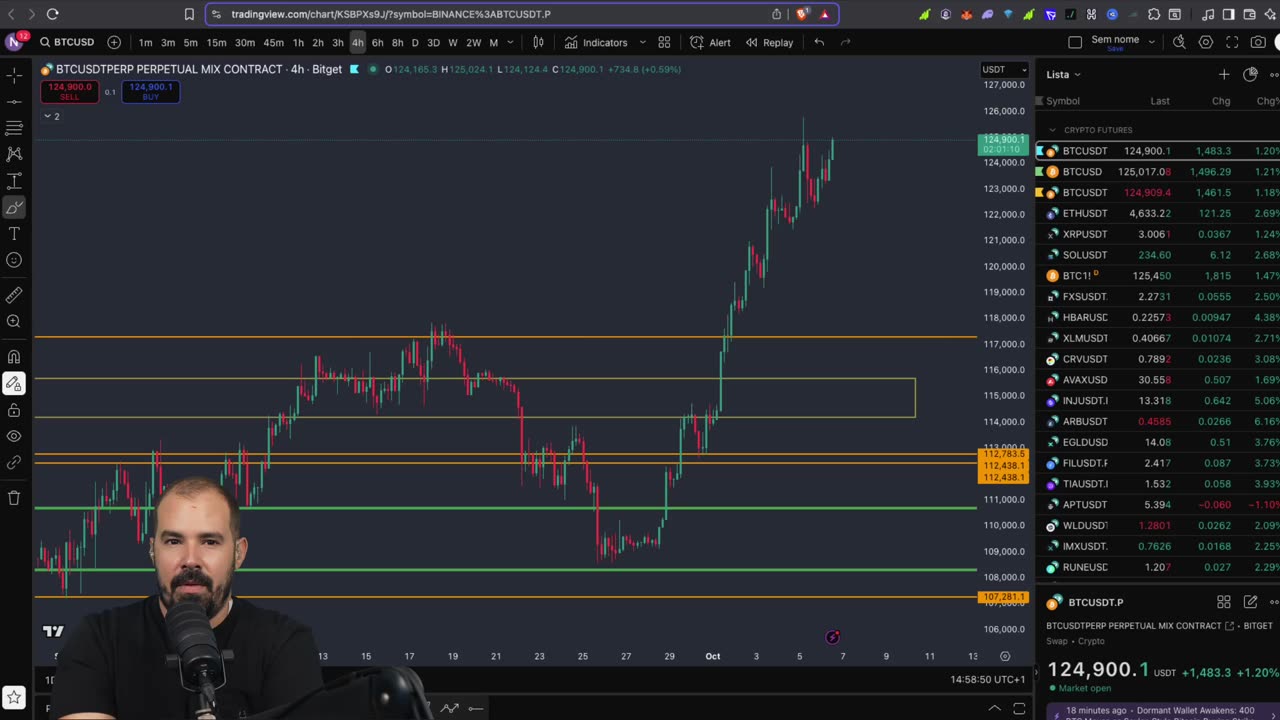Image resolution: width=1280 pixels, height=720 pixels.
Task: Open the USDT currency dropdown
Action: point(1004,69)
